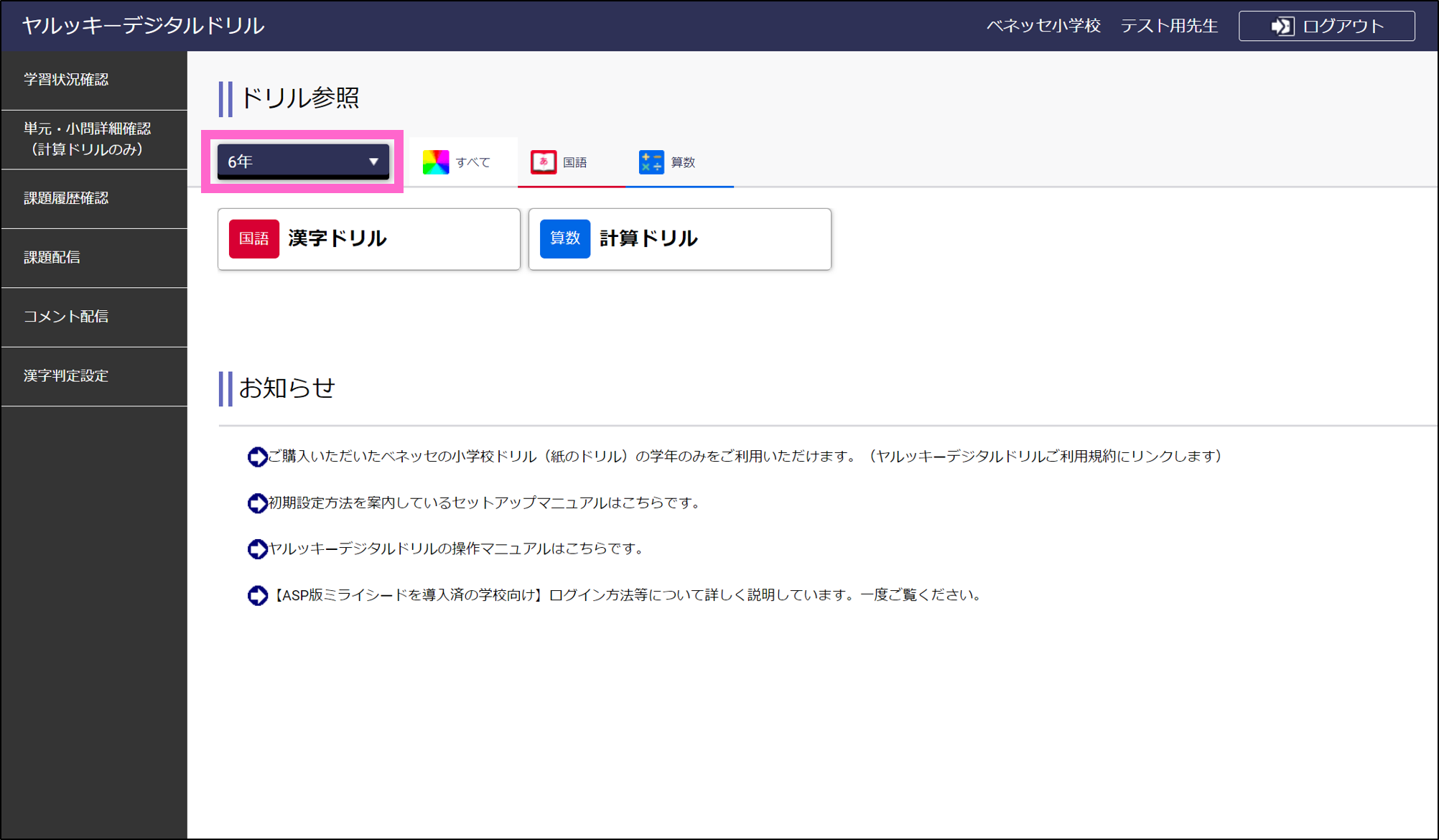Expand the grade selection list
The height and width of the screenshot is (840, 1439).
[x=302, y=161]
